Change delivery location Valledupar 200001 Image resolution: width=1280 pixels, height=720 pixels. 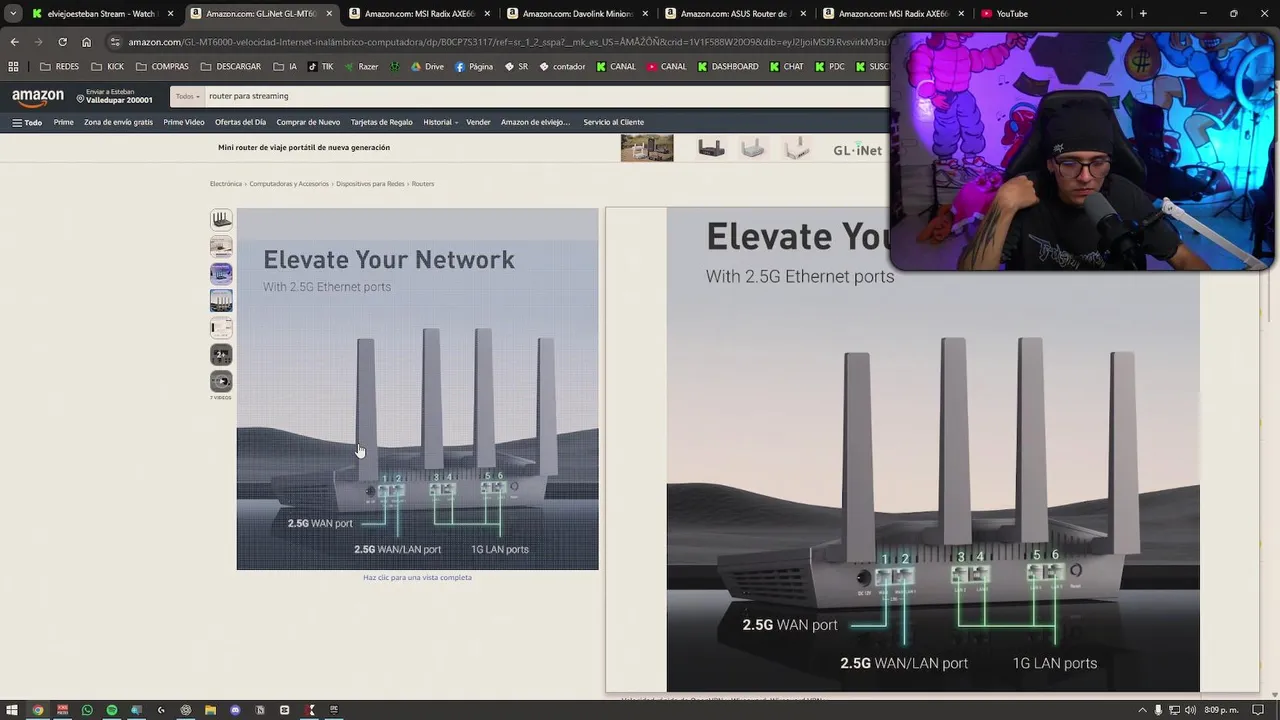(115, 96)
